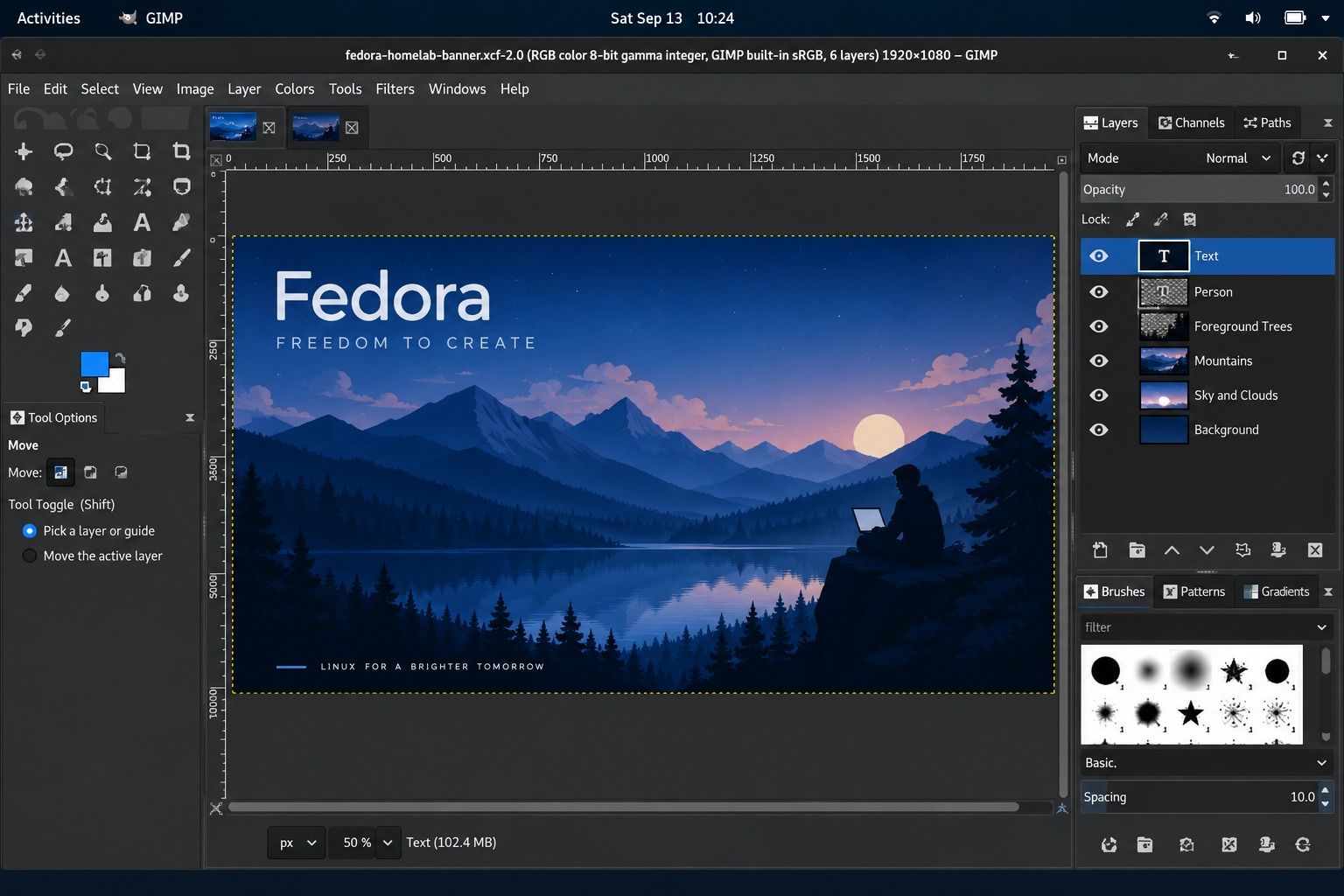Open the 50 % zoom dropdown arrow
Viewport: 1344px width, 896px height.
coord(388,843)
